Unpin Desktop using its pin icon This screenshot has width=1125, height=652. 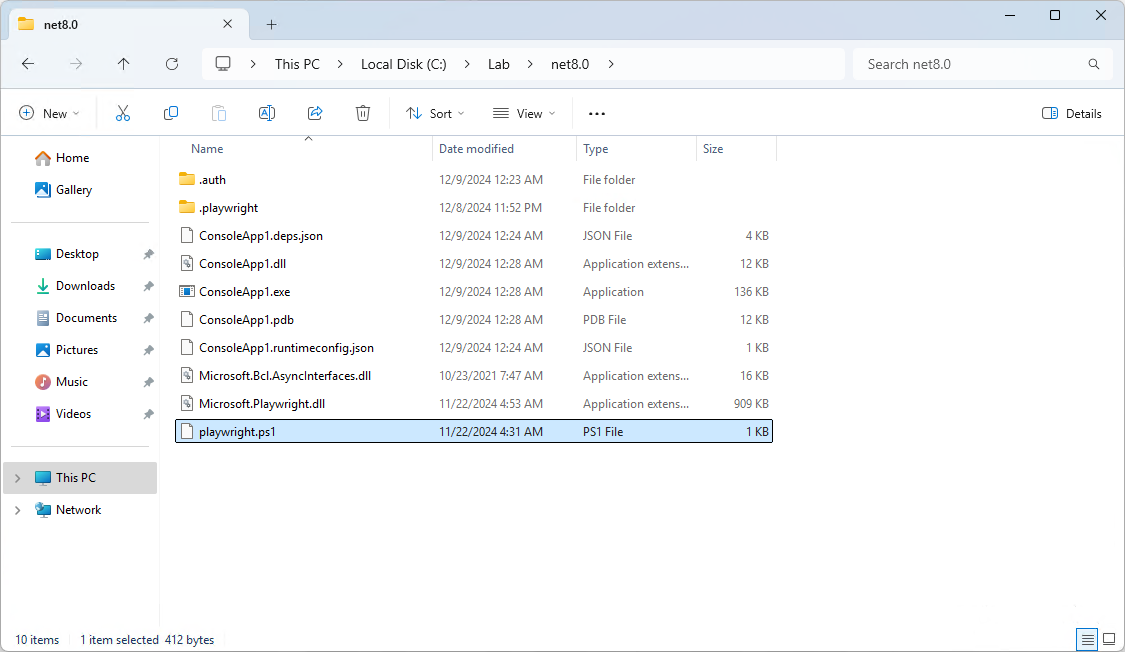coord(149,254)
